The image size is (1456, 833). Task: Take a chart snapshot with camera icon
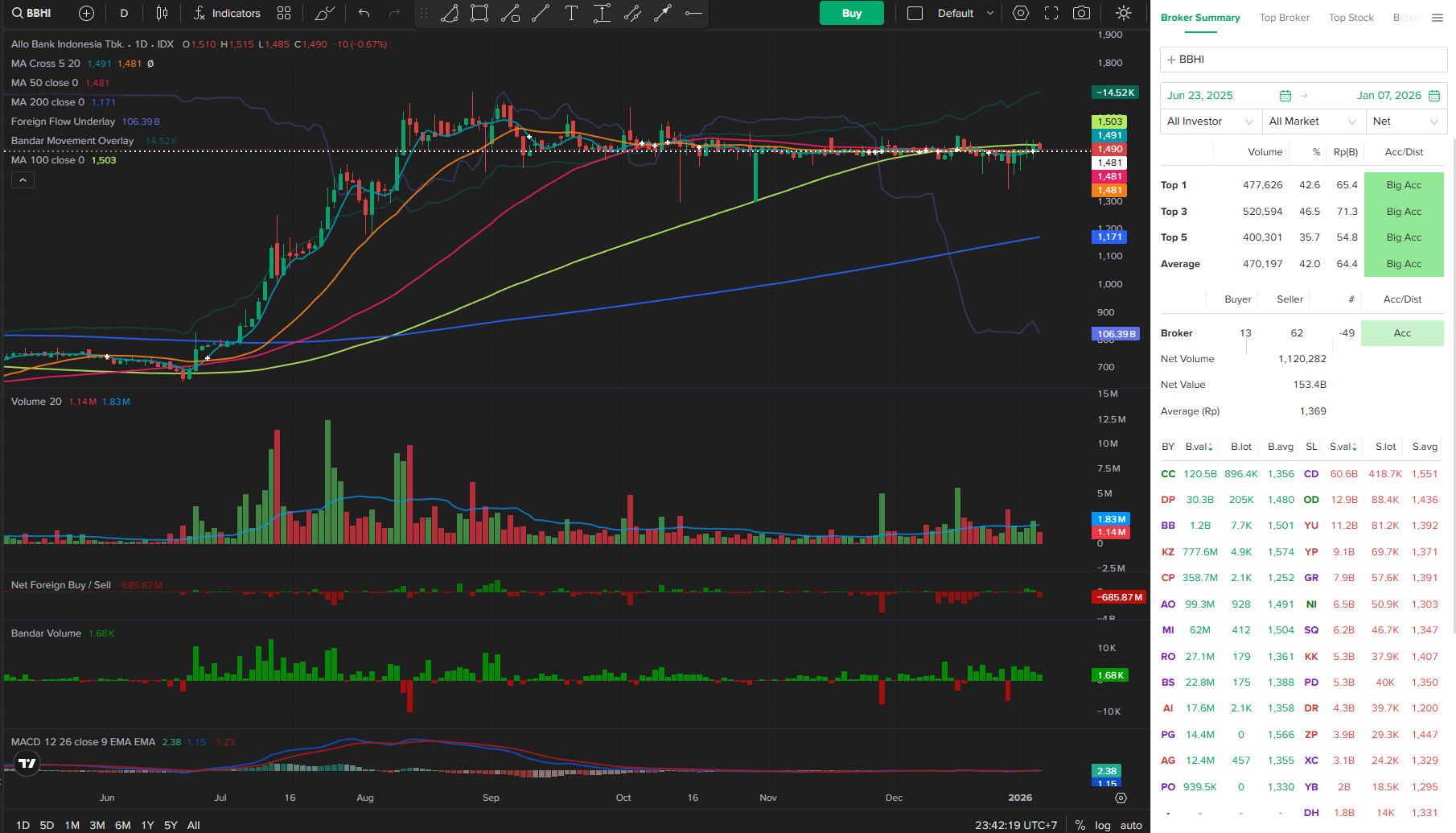pyautogui.click(x=1082, y=13)
